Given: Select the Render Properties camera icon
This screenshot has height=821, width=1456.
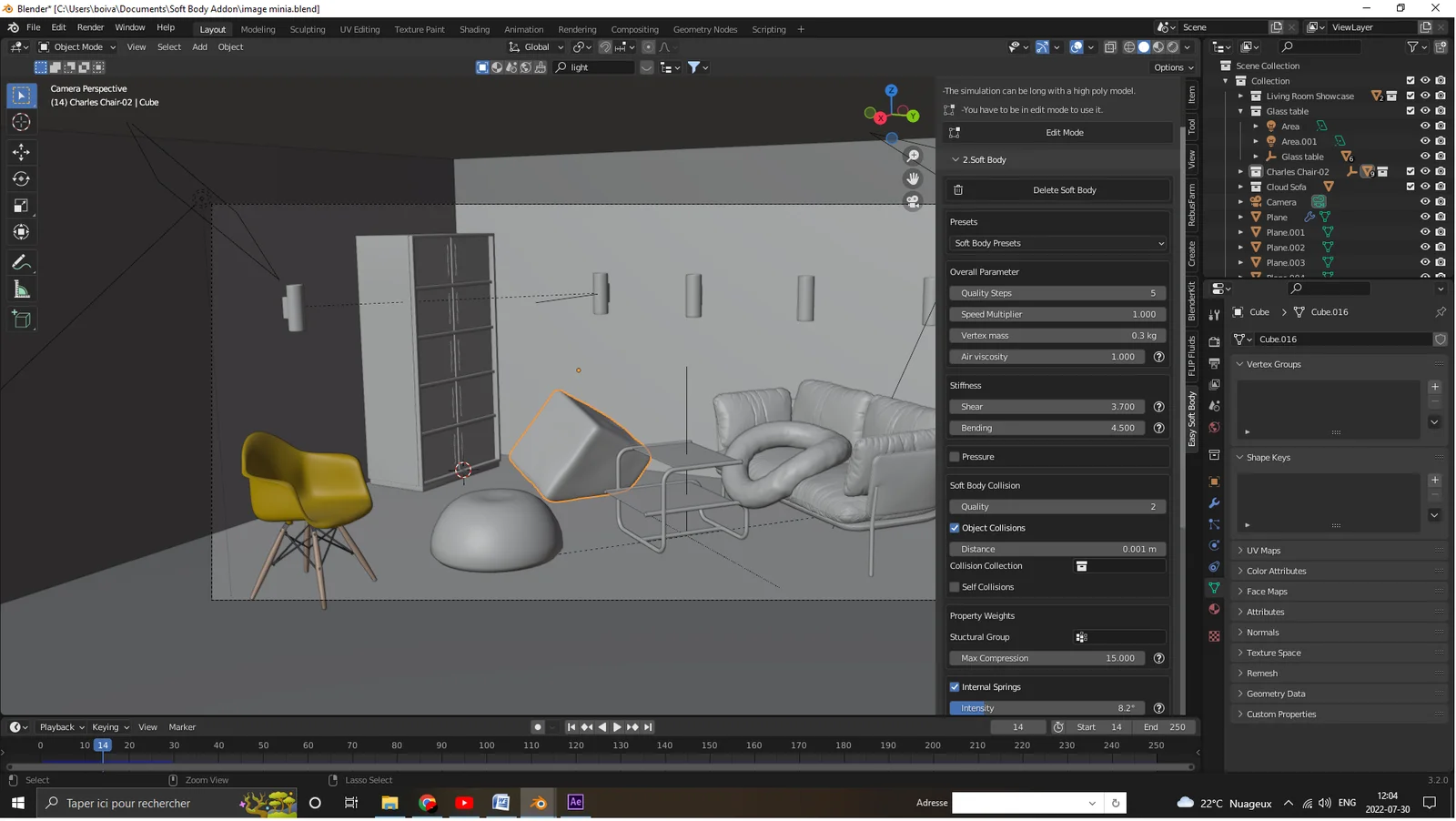Looking at the screenshot, I should click(1214, 341).
